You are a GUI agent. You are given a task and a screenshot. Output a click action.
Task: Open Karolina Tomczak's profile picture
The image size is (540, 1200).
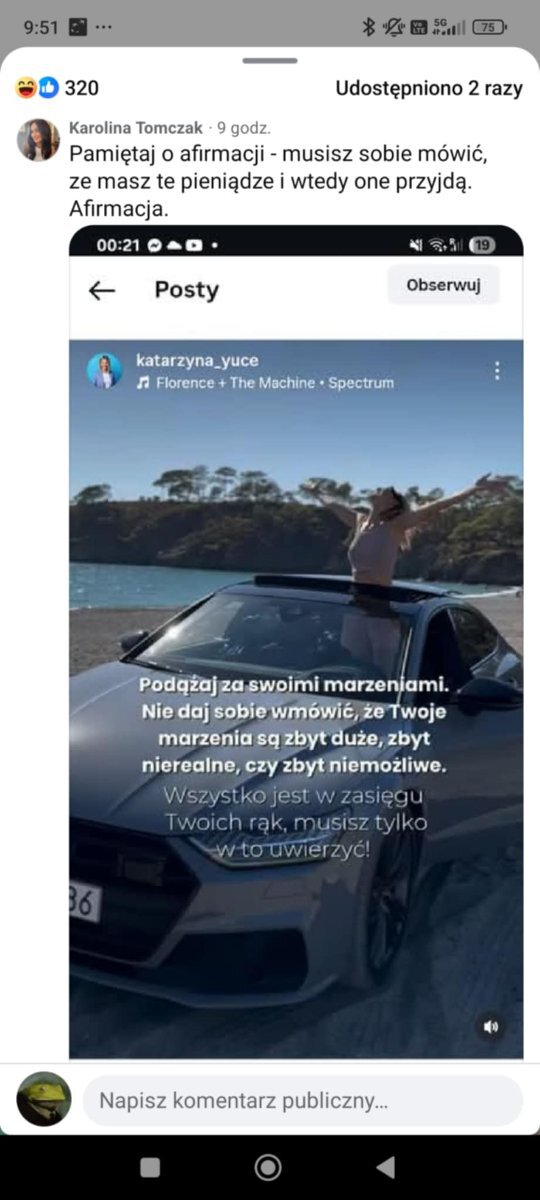pos(38,140)
